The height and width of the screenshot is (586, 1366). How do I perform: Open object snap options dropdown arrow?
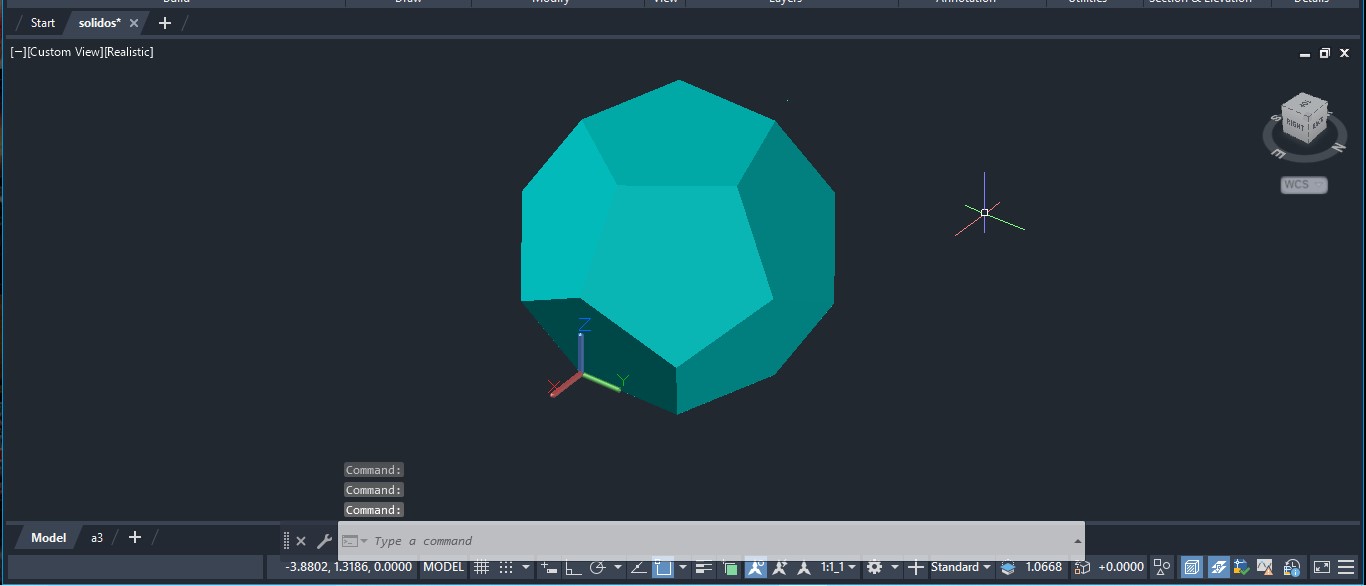pos(683,567)
